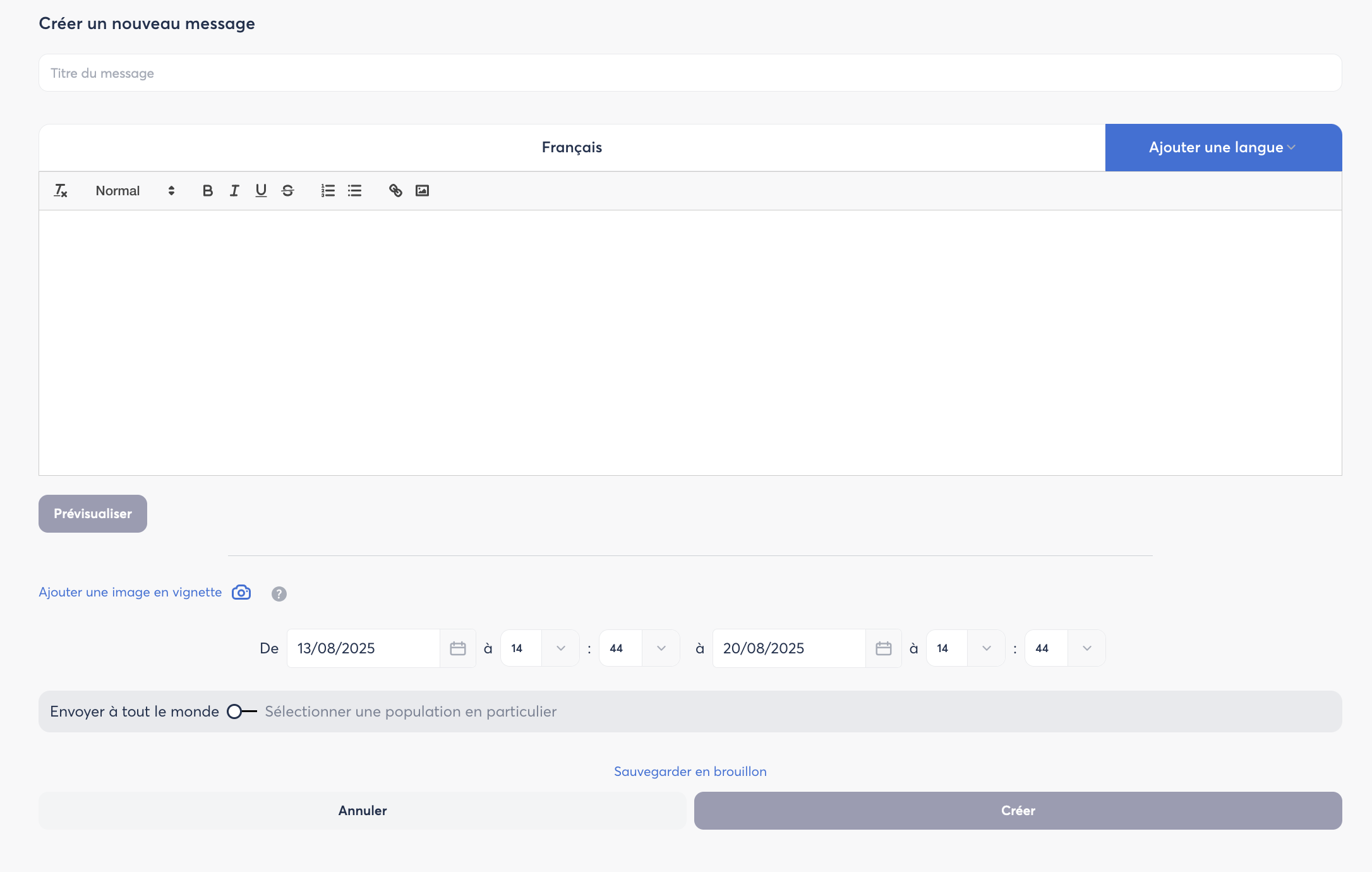This screenshot has width=1372, height=872.
Task: Expand the start hour dropdown
Action: pyautogui.click(x=560, y=648)
